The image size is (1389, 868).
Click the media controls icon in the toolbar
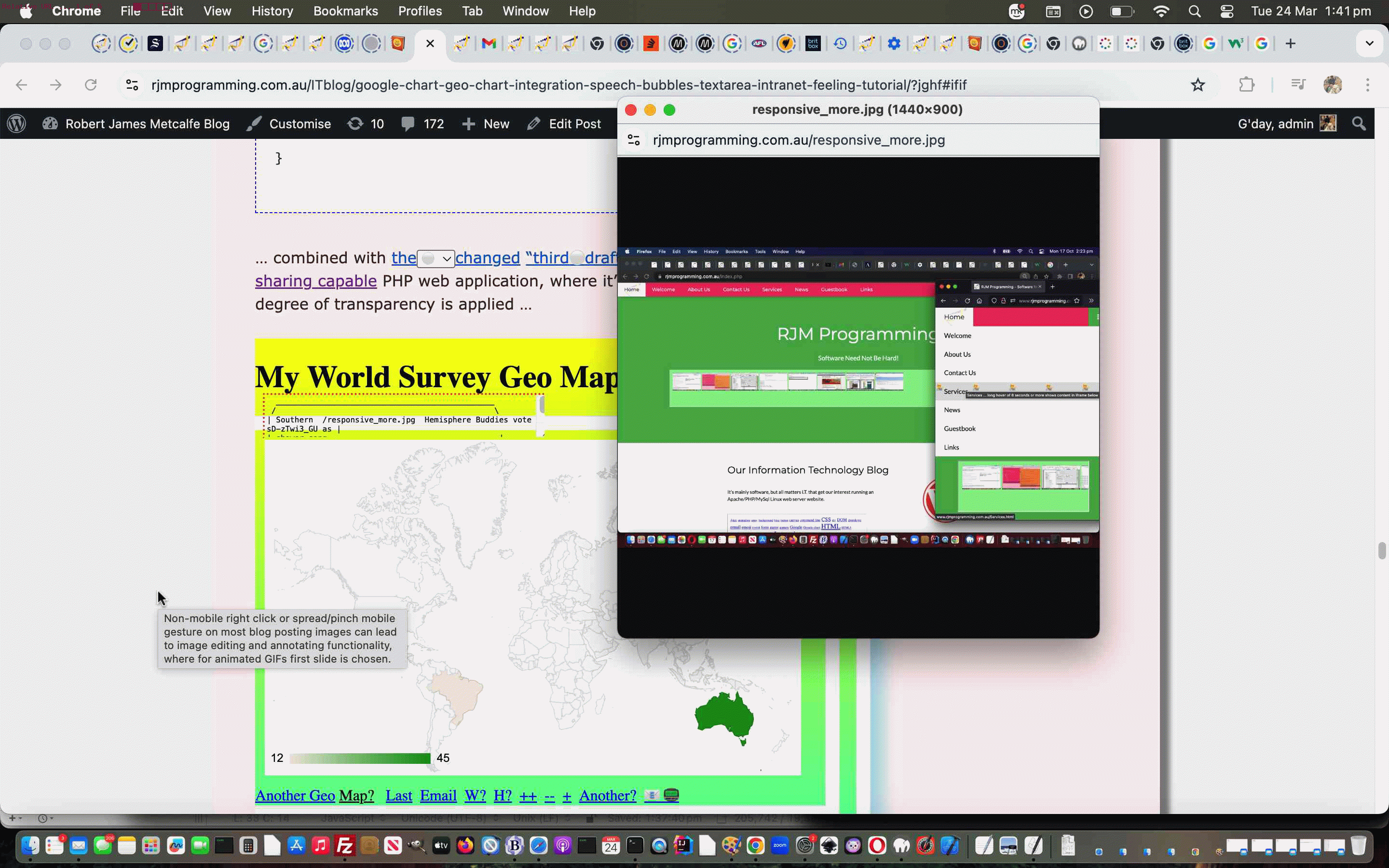click(1298, 84)
